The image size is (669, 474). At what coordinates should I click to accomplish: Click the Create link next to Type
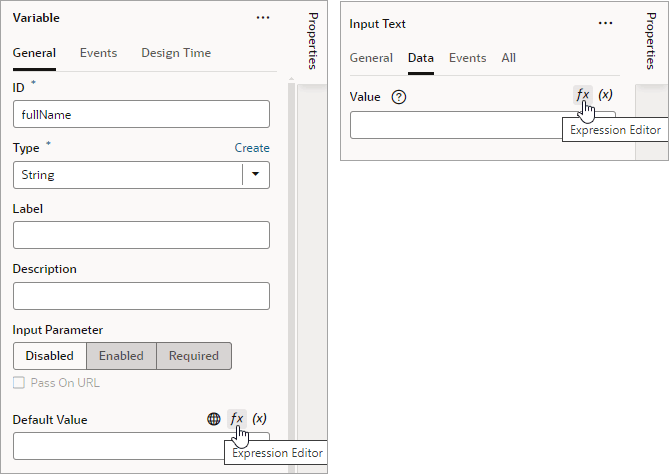[252, 147]
